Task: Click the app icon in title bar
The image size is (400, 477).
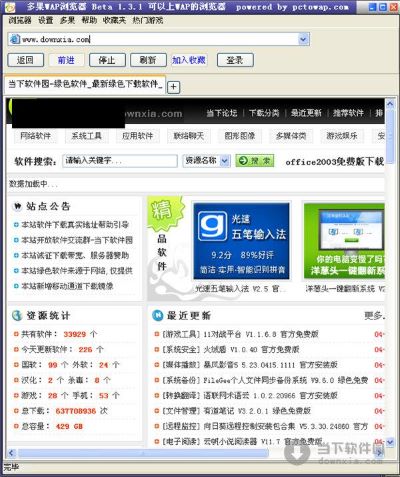Action: pyautogui.click(x=9, y=7)
